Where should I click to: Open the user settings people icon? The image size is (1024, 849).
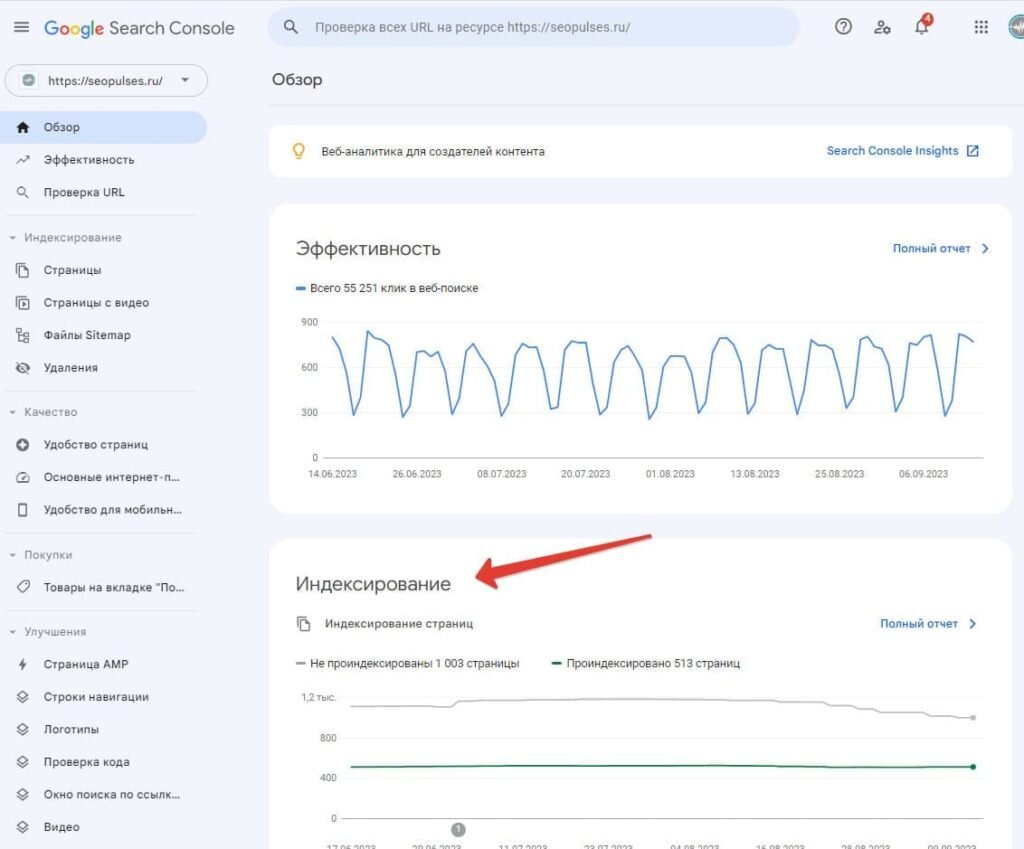(x=882, y=27)
